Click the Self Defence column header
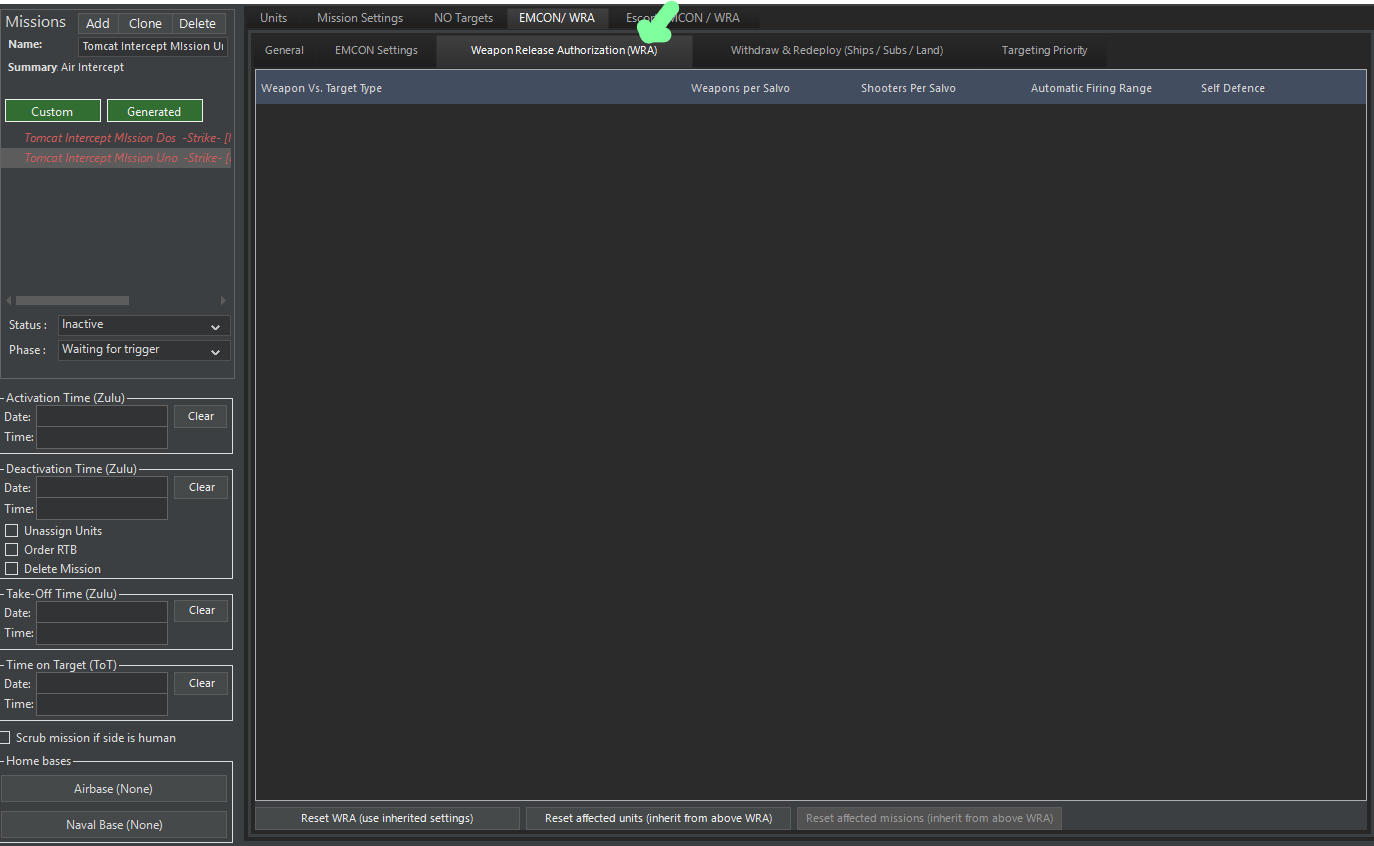1374x846 pixels. tap(1233, 88)
